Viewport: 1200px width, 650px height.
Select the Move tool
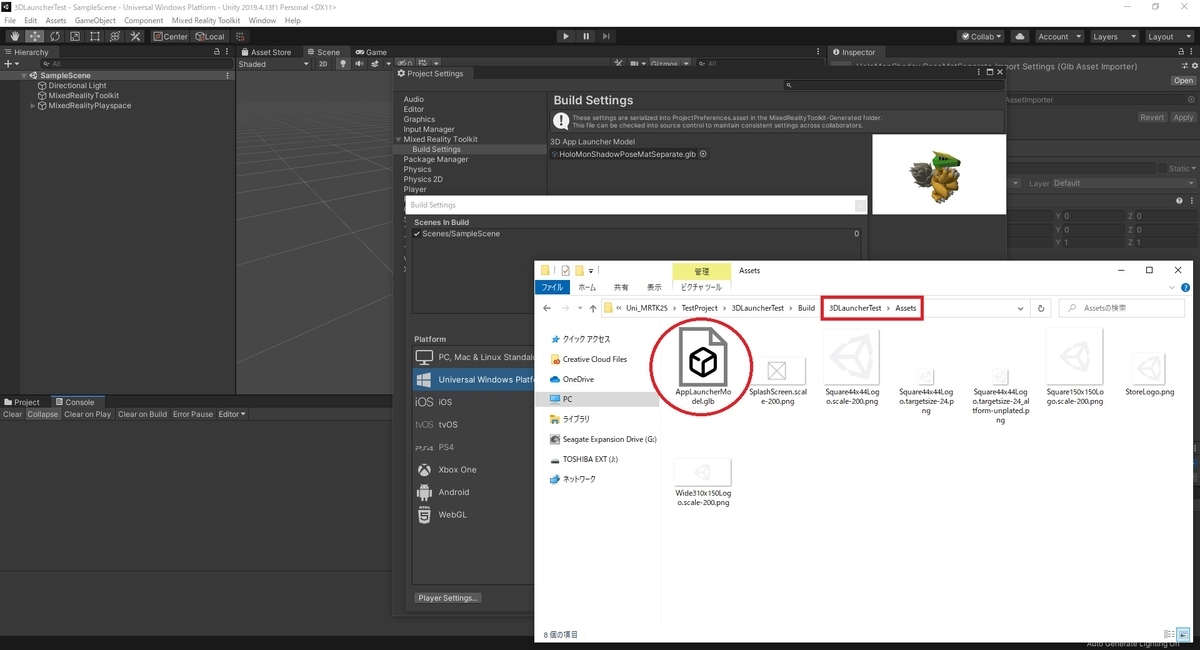coord(34,36)
